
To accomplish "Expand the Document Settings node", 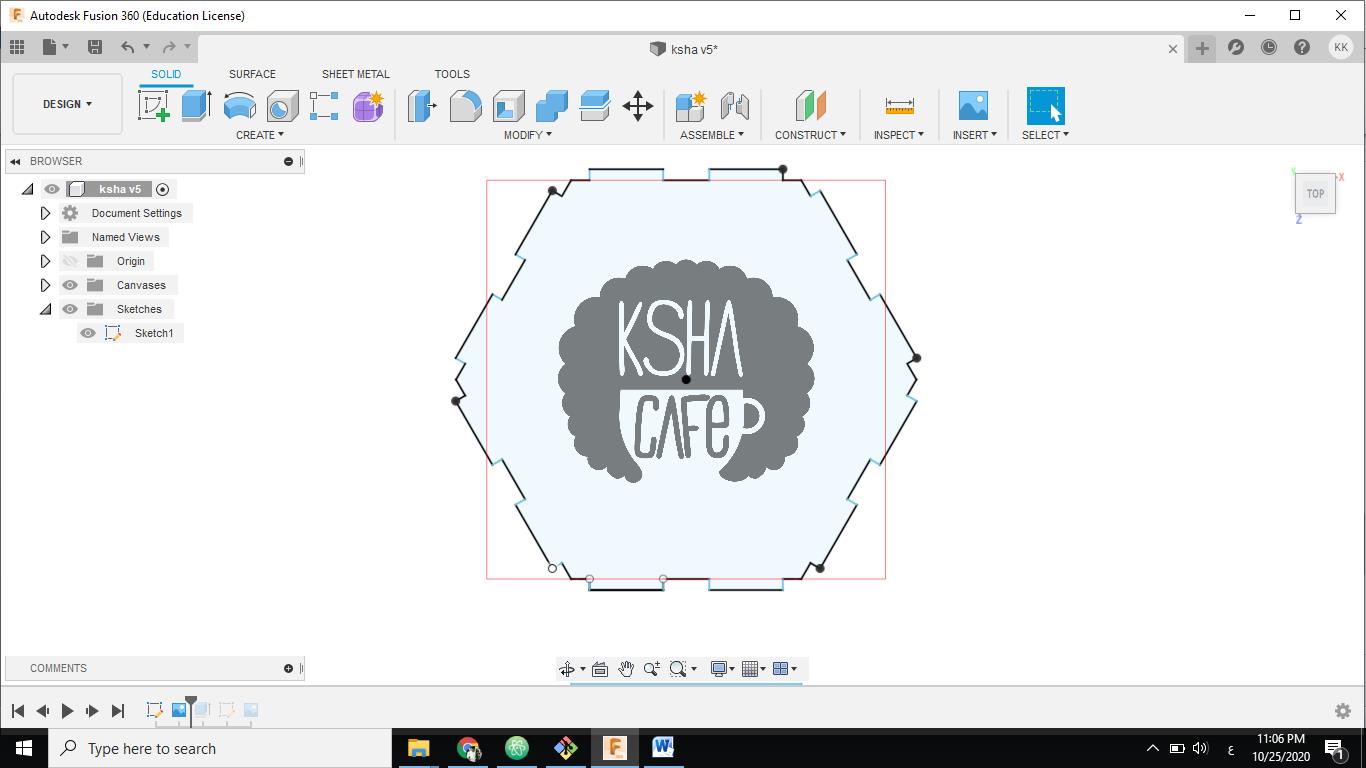I will tap(45, 213).
